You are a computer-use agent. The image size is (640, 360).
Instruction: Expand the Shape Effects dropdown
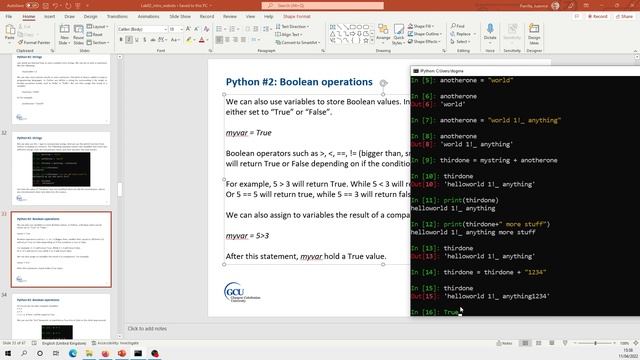[424, 42]
